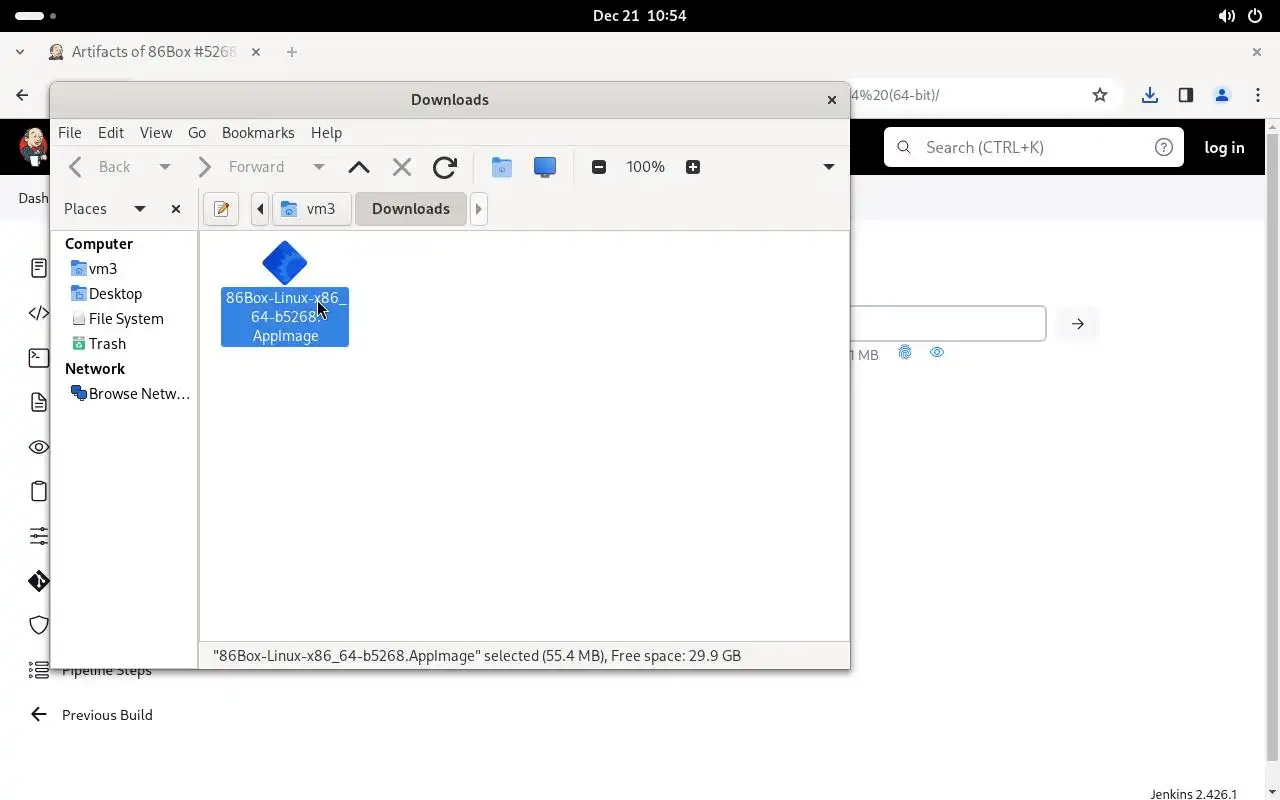Toggle browser side panel icon

1186,95
